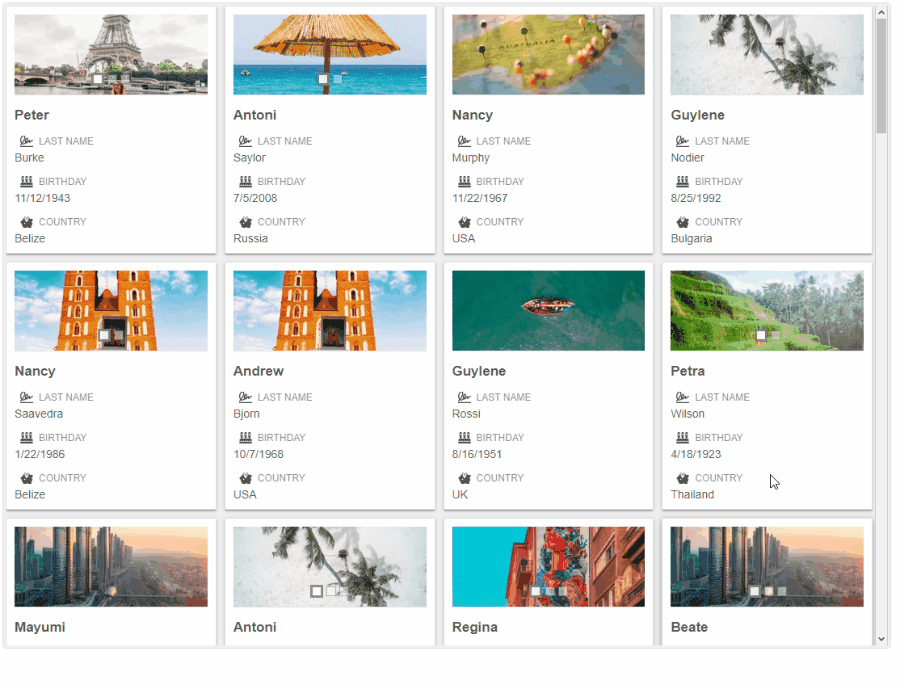
Task: Select second image indicator on Antoni Saylor's photo
Action: 338,79
